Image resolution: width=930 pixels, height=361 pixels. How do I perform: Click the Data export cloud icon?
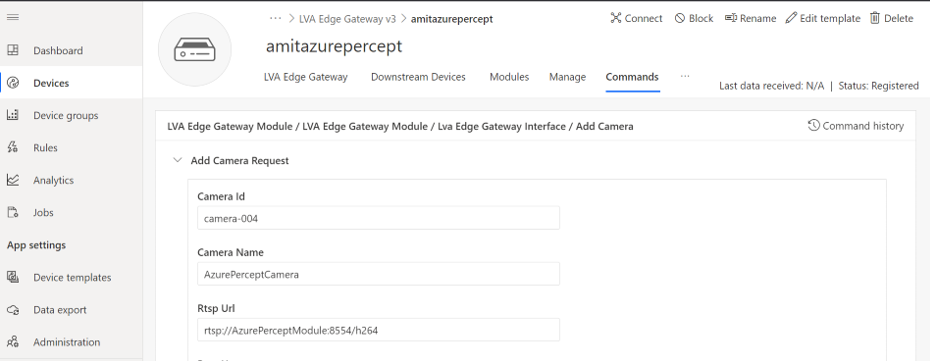coord(13,309)
